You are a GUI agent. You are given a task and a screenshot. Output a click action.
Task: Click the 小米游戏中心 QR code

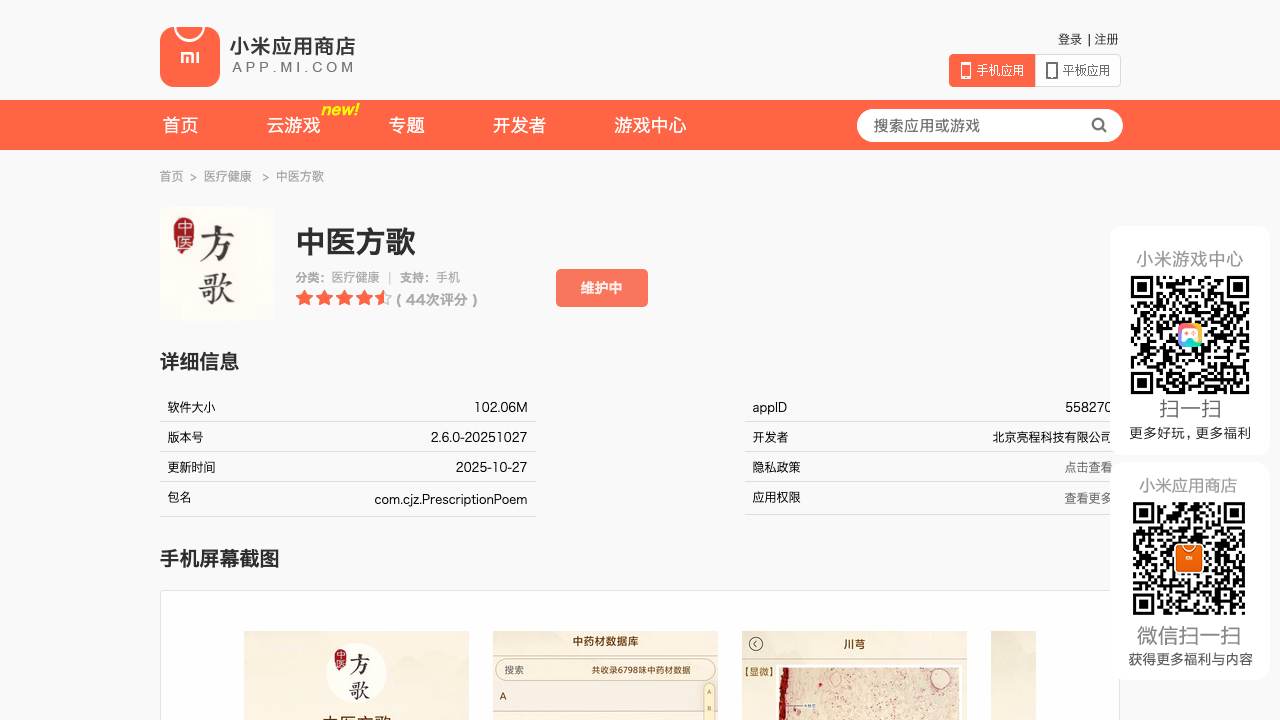point(1190,335)
